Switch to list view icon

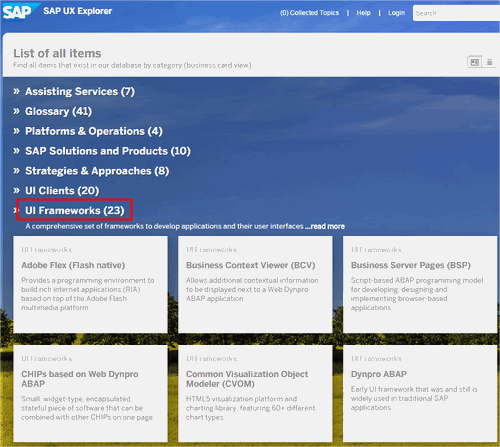tap(489, 62)
